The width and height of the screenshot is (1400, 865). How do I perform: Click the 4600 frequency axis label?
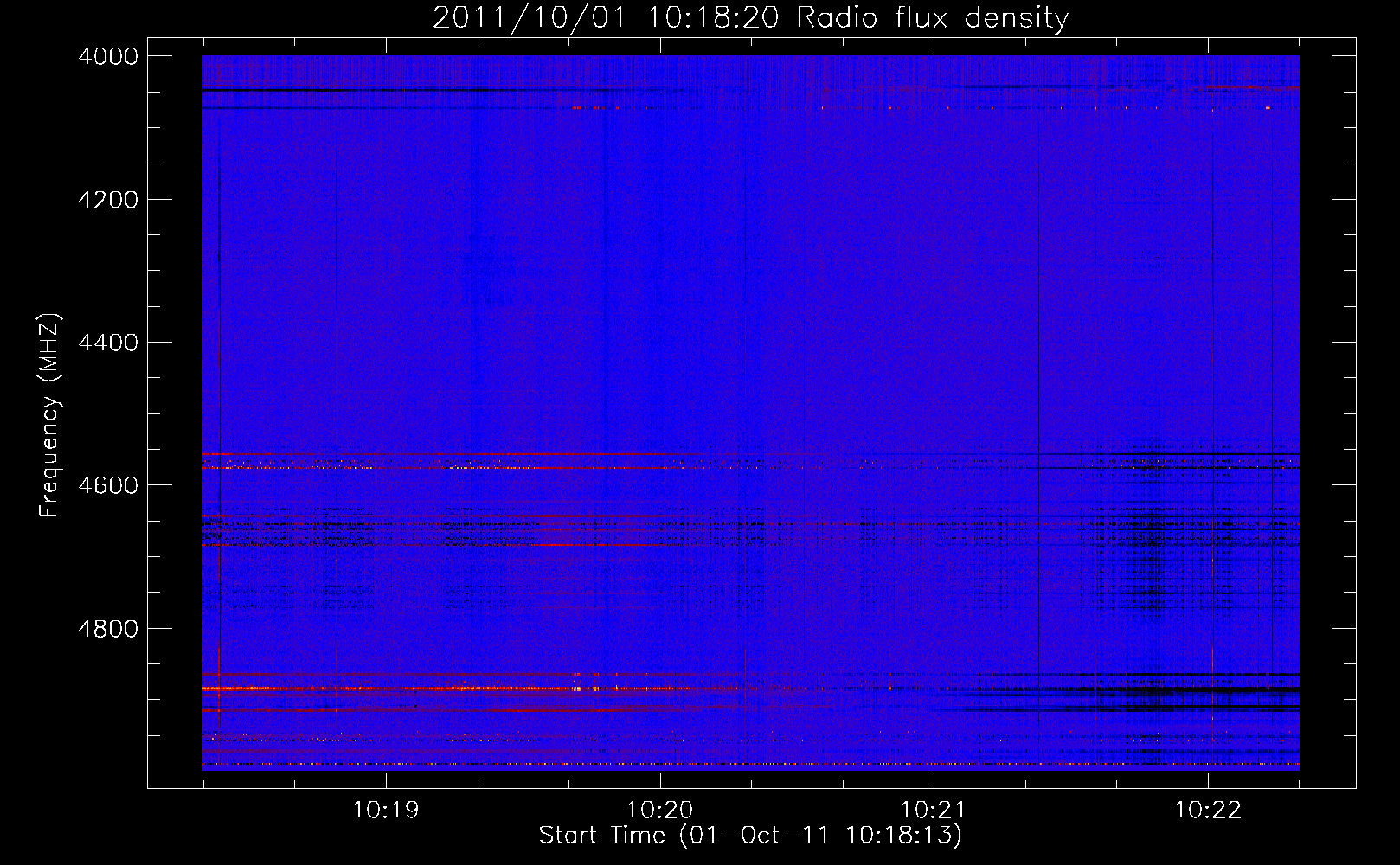coord(108,485)
